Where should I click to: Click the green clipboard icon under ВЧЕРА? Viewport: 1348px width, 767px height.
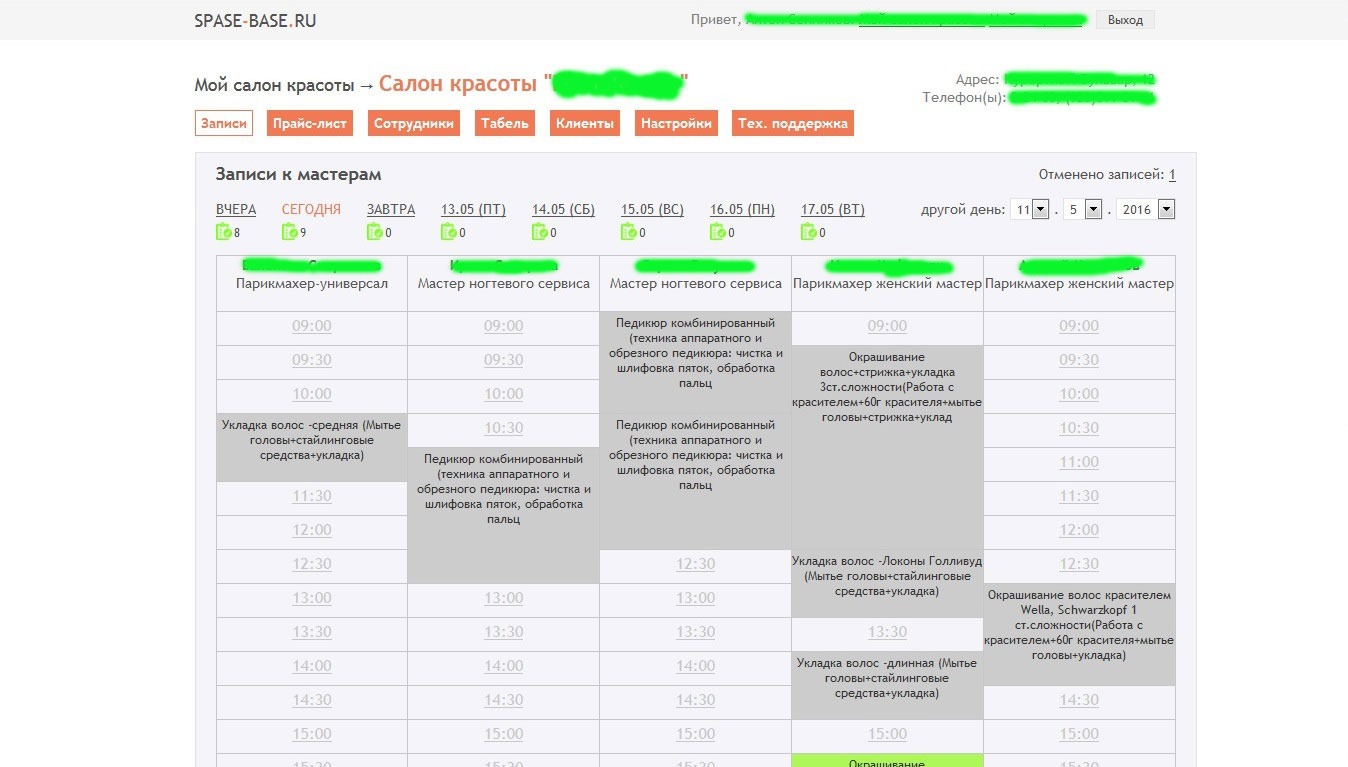coord(223,232)
